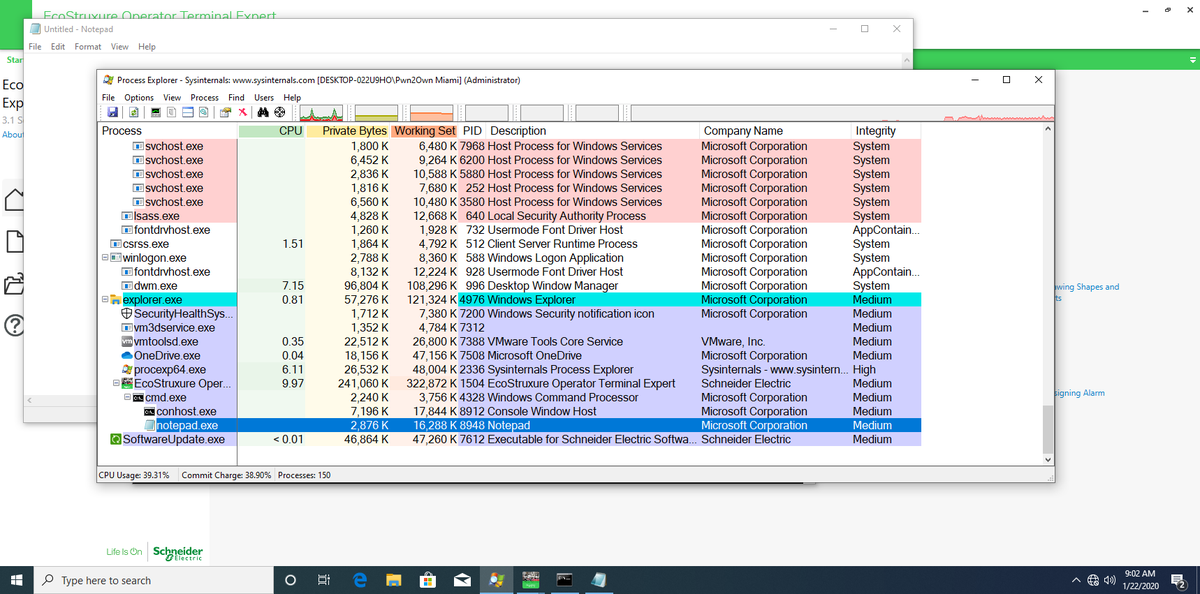
Task: Open the Process menu in Process Explorer
Action: (204, 97)
